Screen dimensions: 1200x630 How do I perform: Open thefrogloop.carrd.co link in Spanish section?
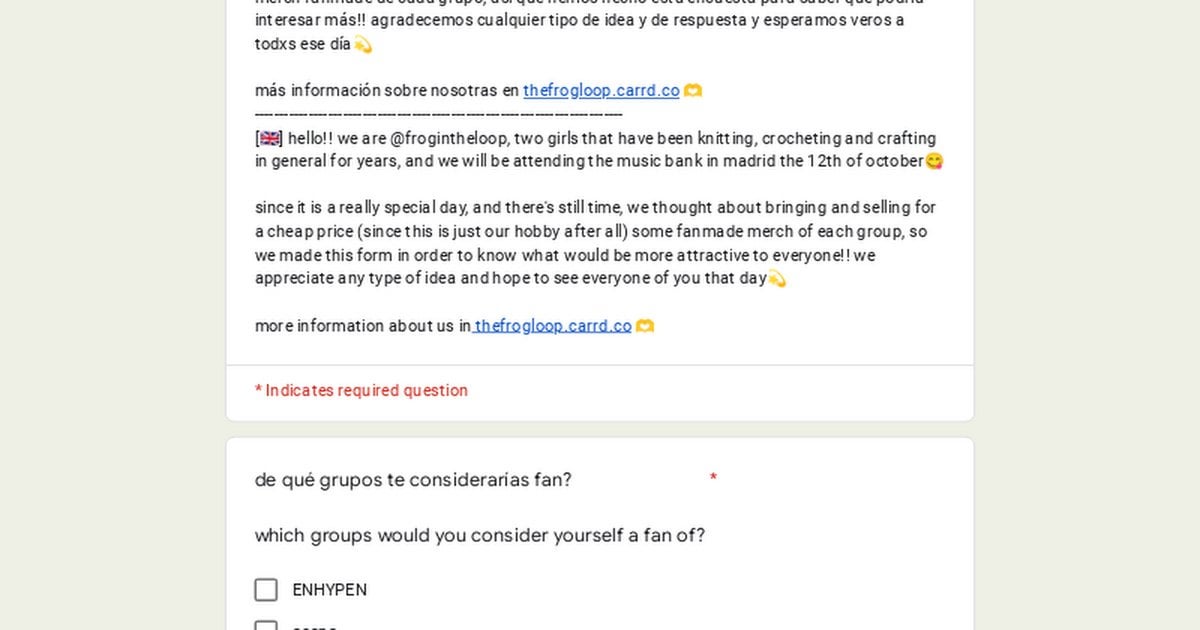(x=601, y=91)
